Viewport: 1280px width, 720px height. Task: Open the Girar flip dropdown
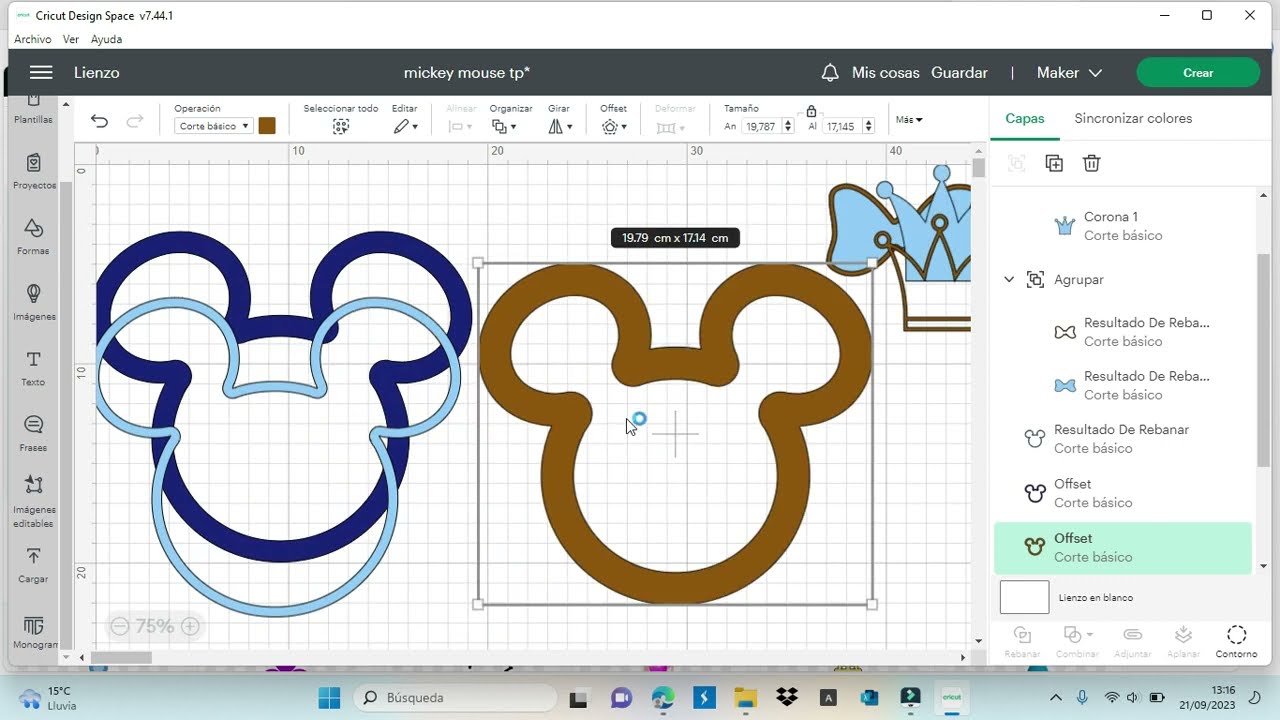point(560,127)
